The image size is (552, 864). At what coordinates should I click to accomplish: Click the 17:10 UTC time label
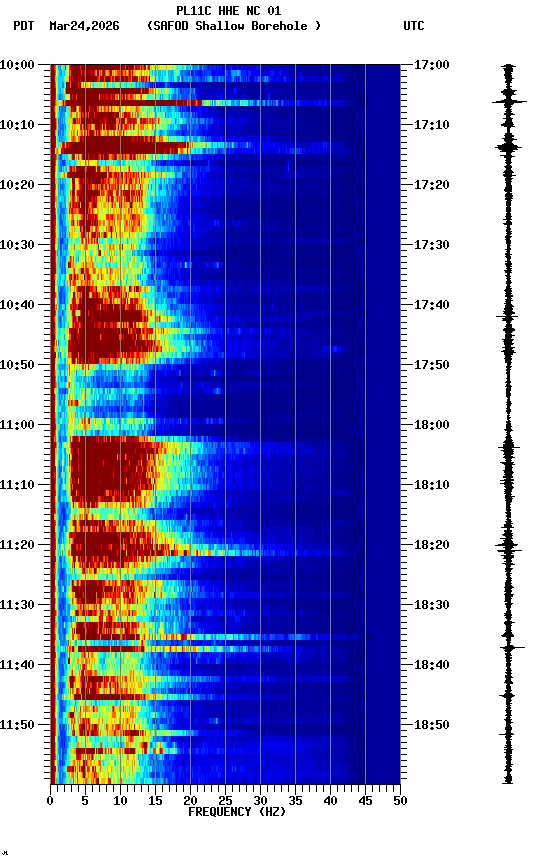coord(432,125)
